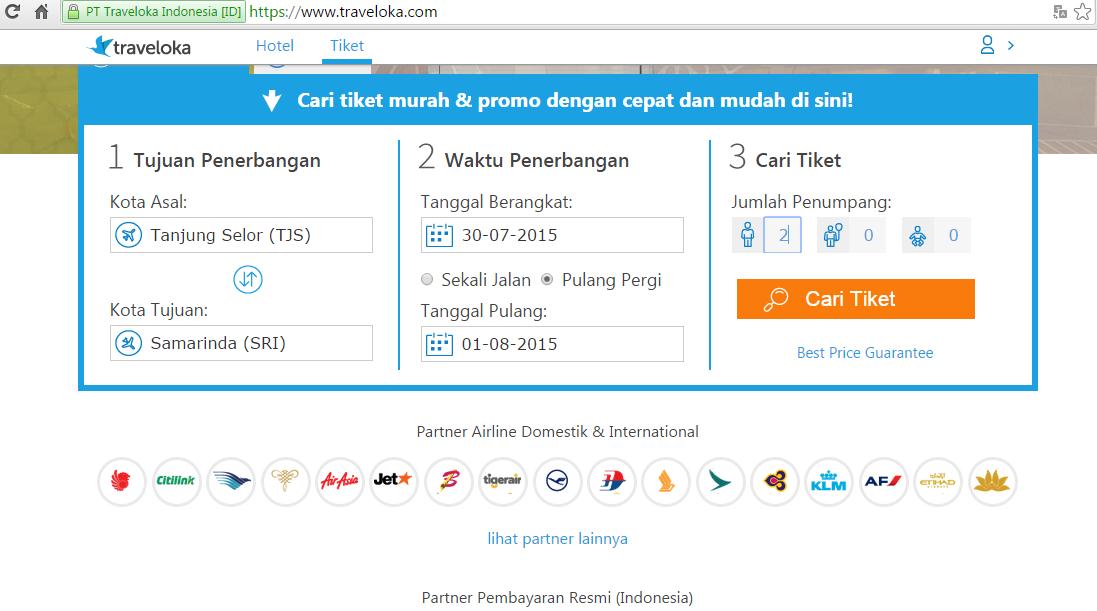Click the Jetstar airline logo

(392, 482)
